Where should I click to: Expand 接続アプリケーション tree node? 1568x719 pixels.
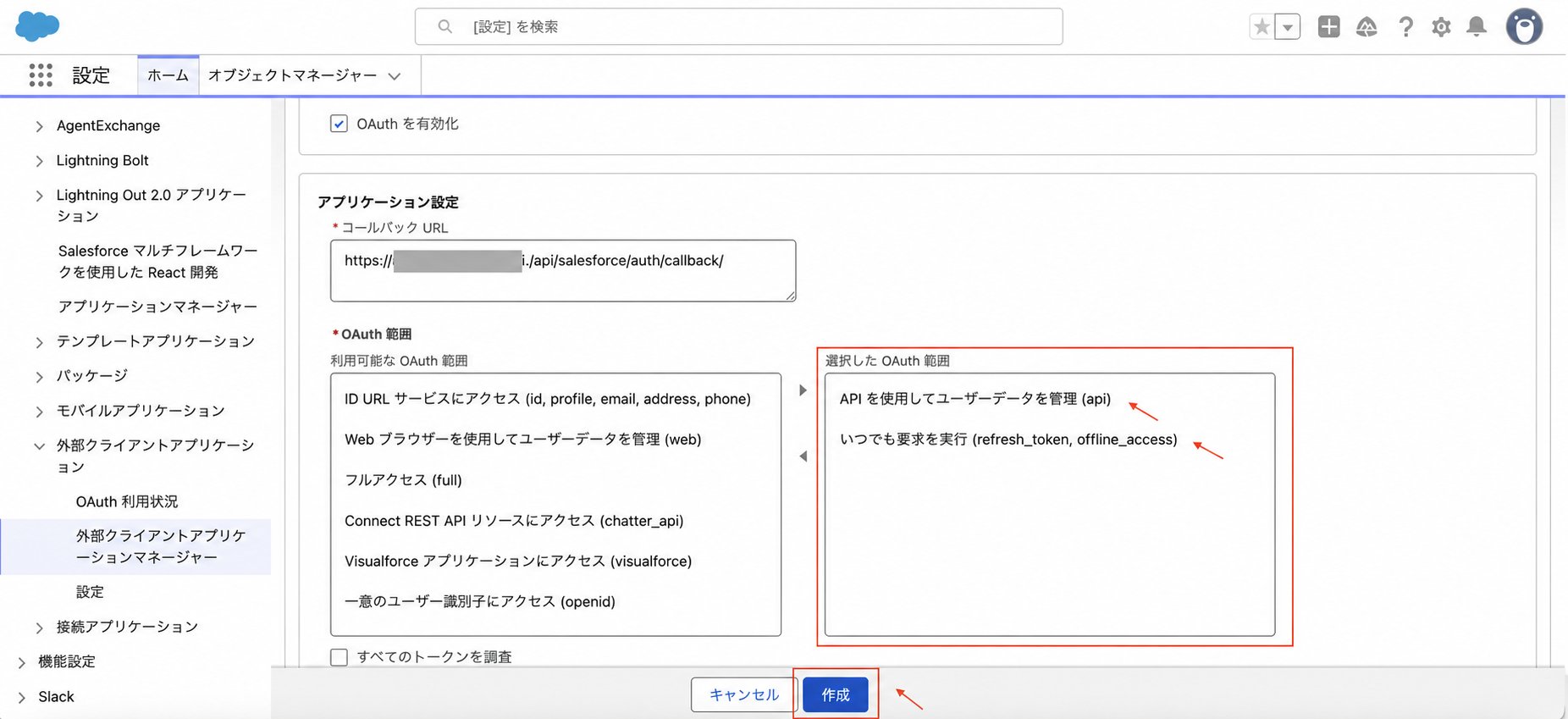[39, 628]
